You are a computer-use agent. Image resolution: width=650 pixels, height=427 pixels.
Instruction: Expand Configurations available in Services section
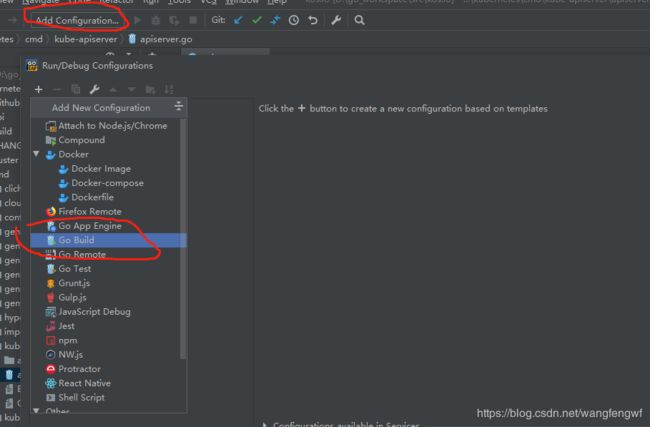(264, 424)
